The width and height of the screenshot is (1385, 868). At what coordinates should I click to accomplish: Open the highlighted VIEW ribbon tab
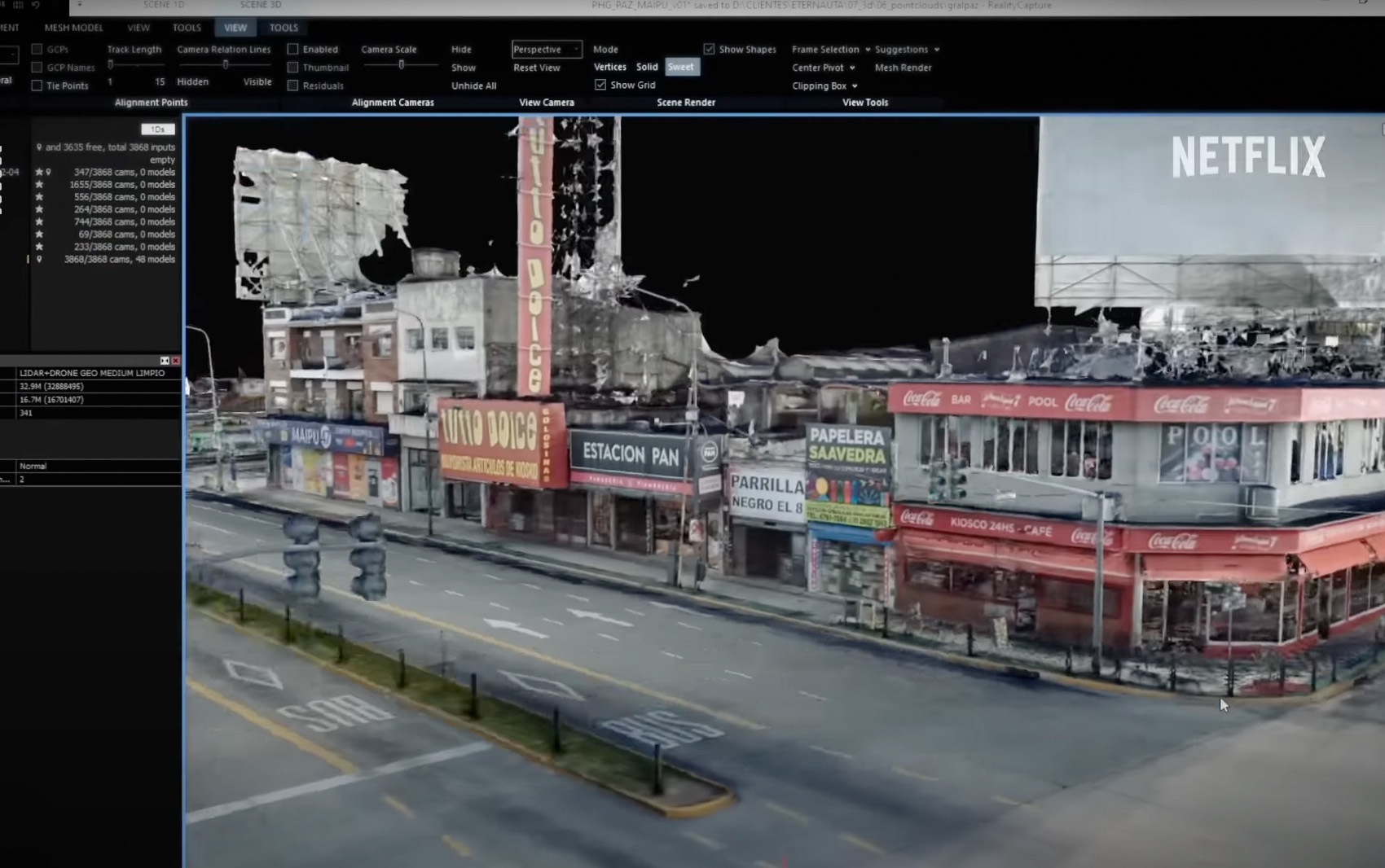tap(235, 28)
